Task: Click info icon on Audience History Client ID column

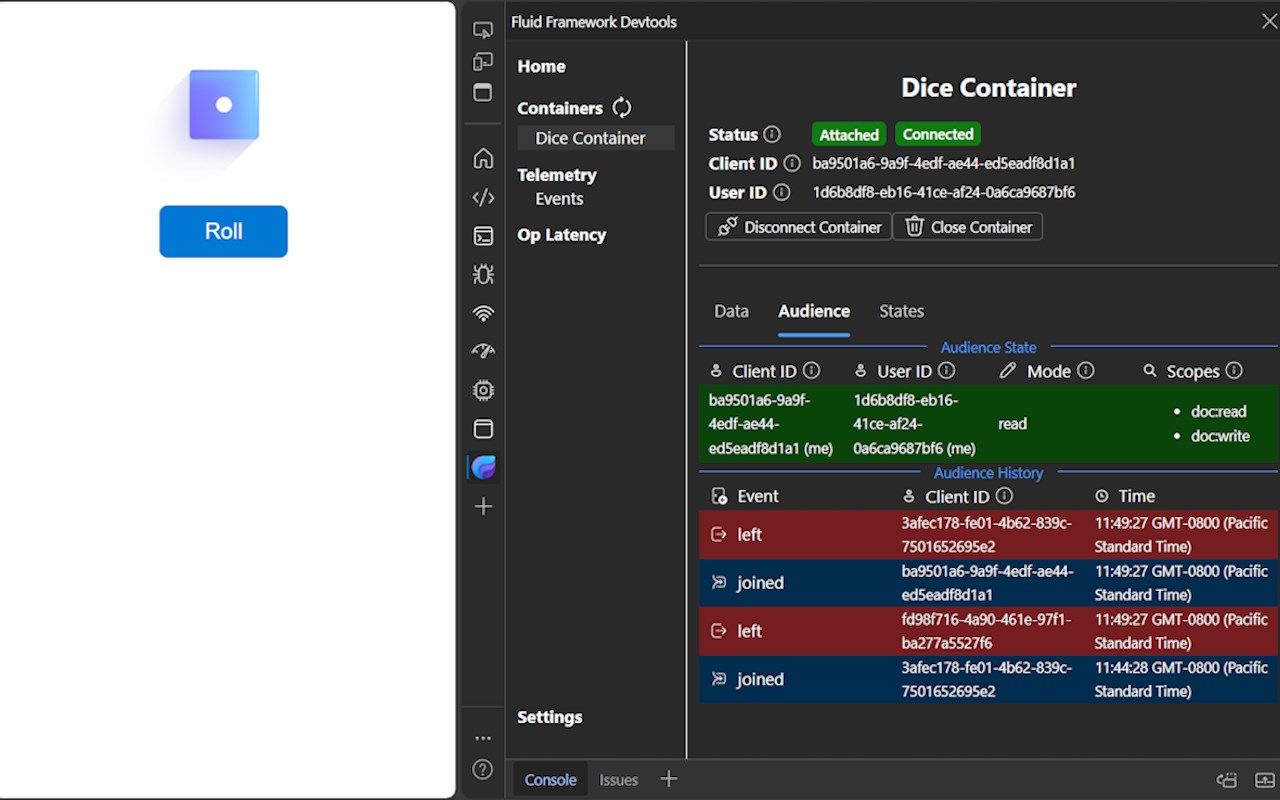Action: (x=1005, y=496)
